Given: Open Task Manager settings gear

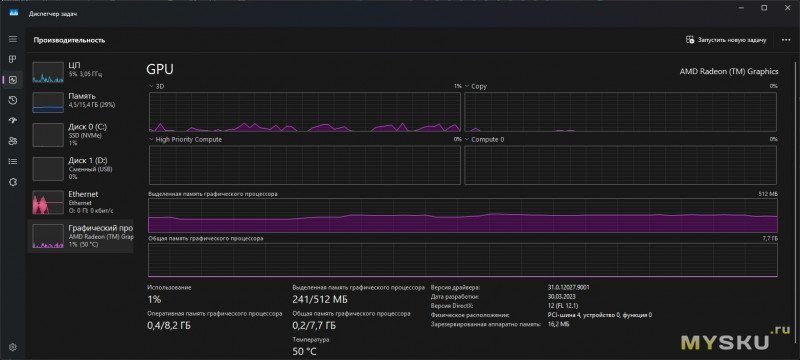Looking at the screenshot, I should [13, 347].
